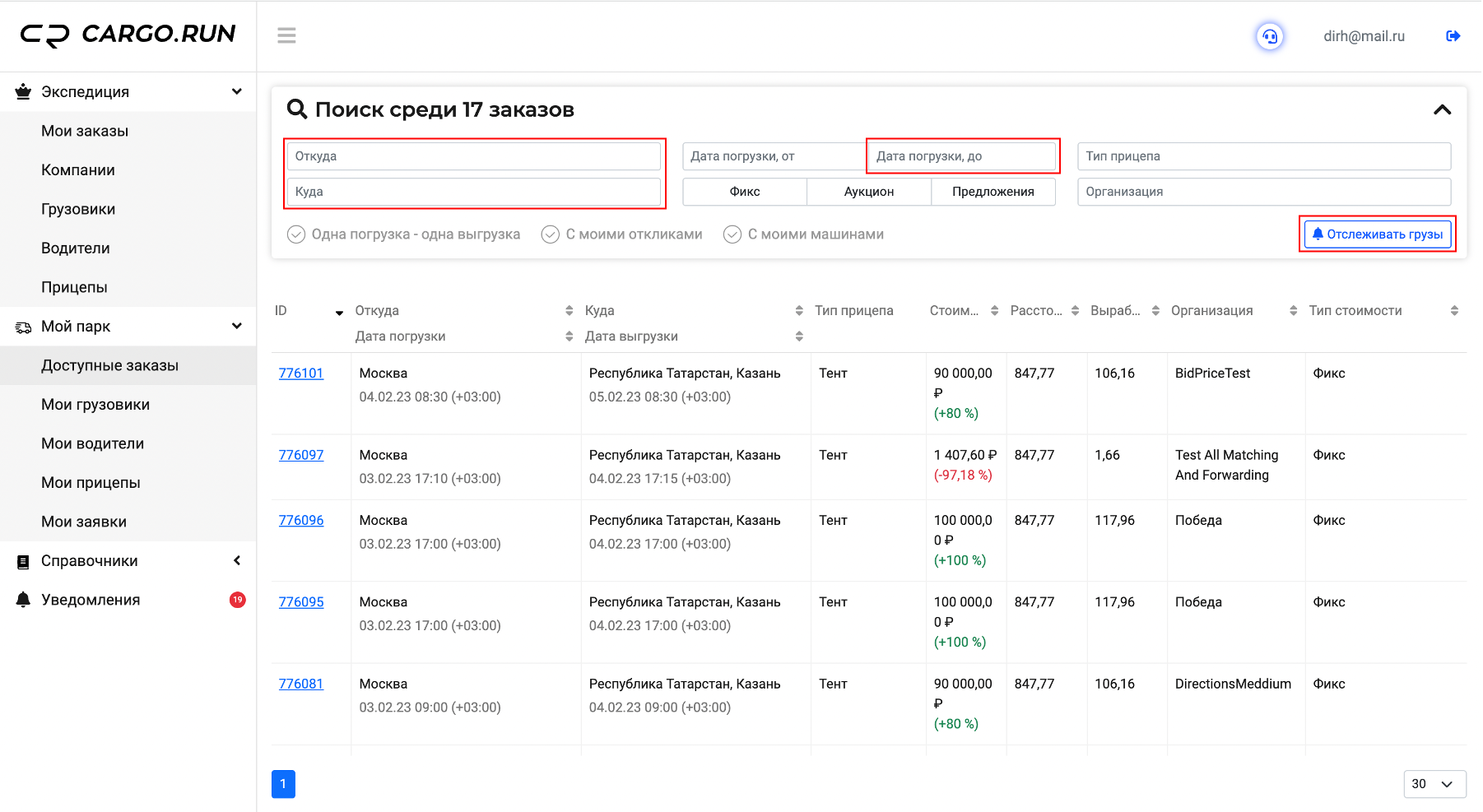The image size is (1483, 812).
Task: Toggle Одна погрузка - одна выгрузка checkbox
Action: [296, 234]
